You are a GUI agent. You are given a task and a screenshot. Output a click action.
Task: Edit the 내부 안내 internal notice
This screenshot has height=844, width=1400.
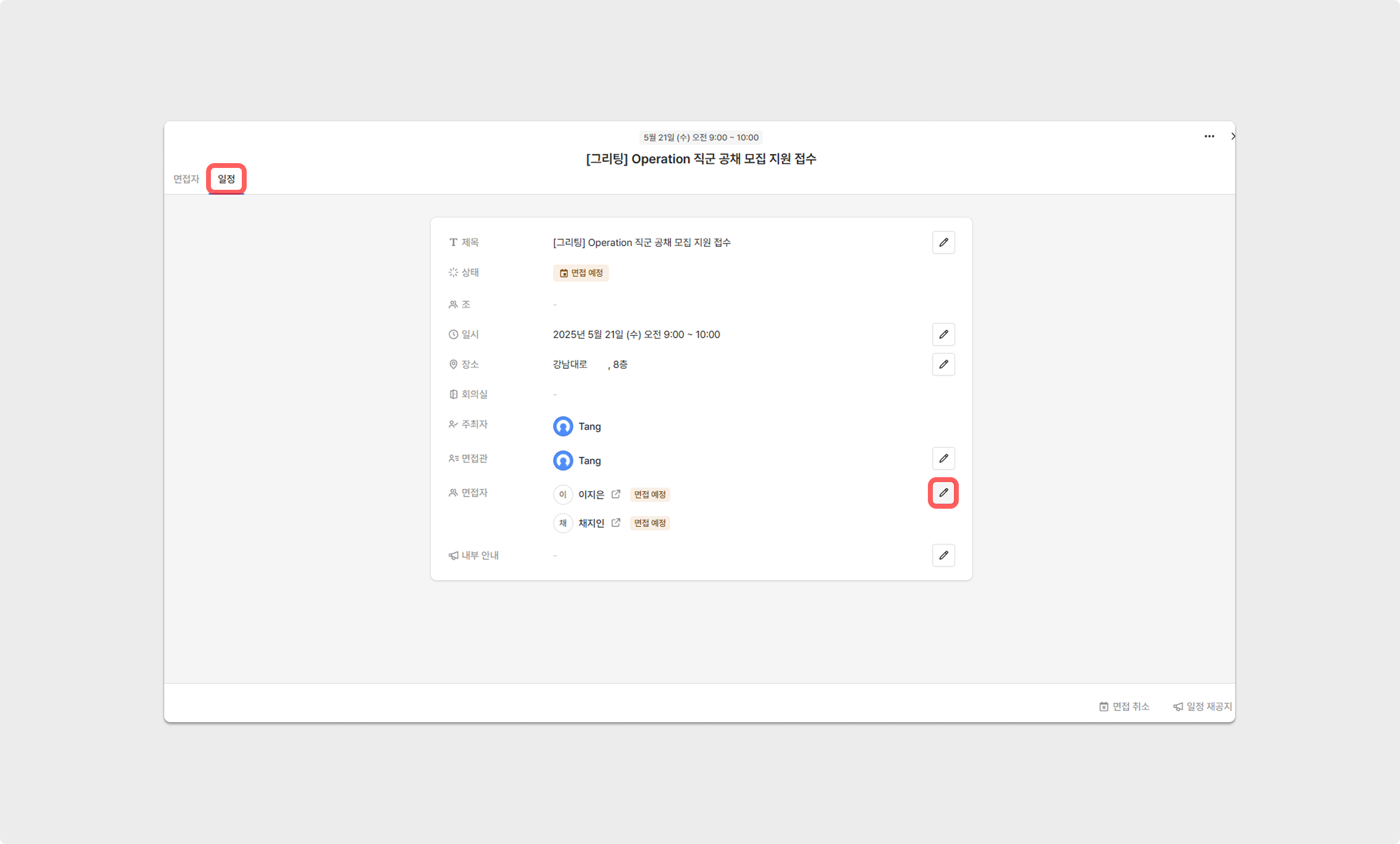click(943, 555)
